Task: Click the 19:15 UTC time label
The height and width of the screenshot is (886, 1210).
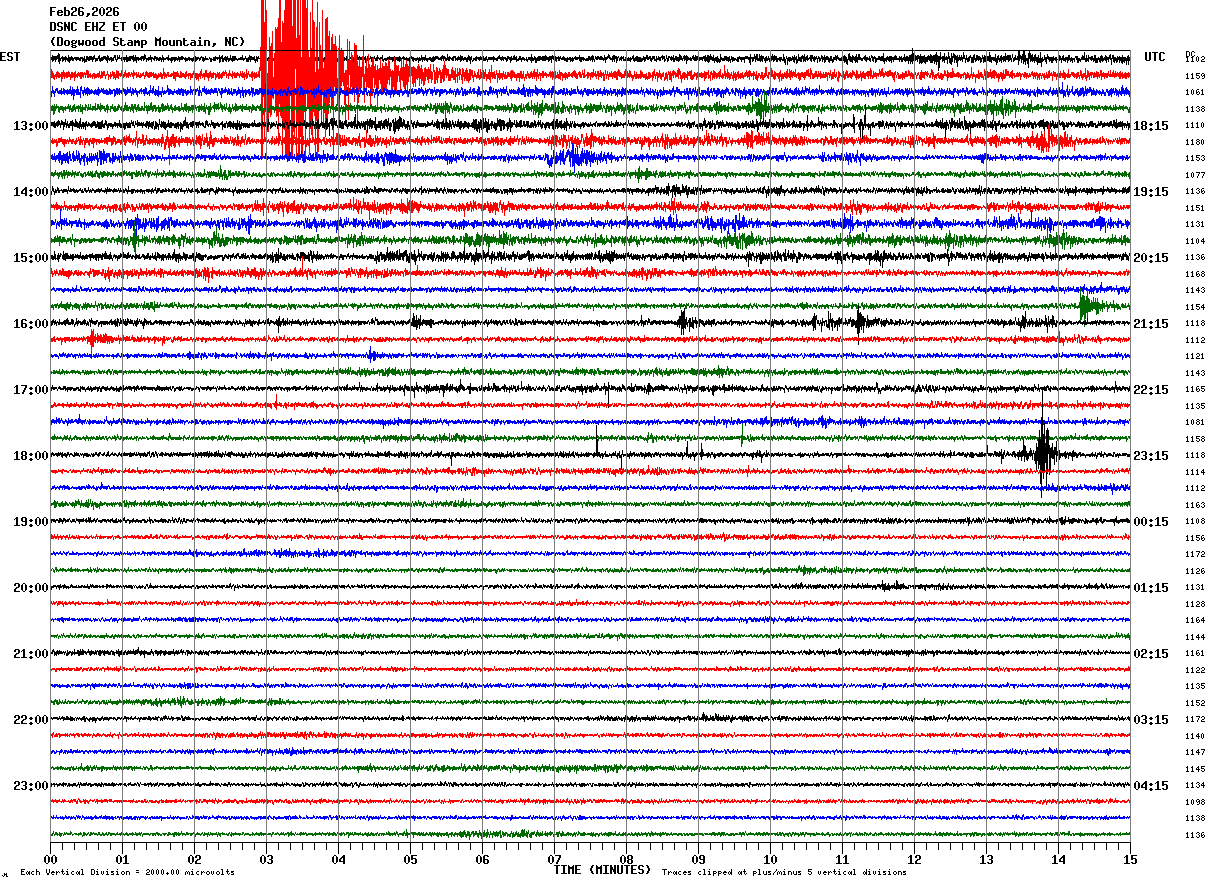Action: [1151, 191]
